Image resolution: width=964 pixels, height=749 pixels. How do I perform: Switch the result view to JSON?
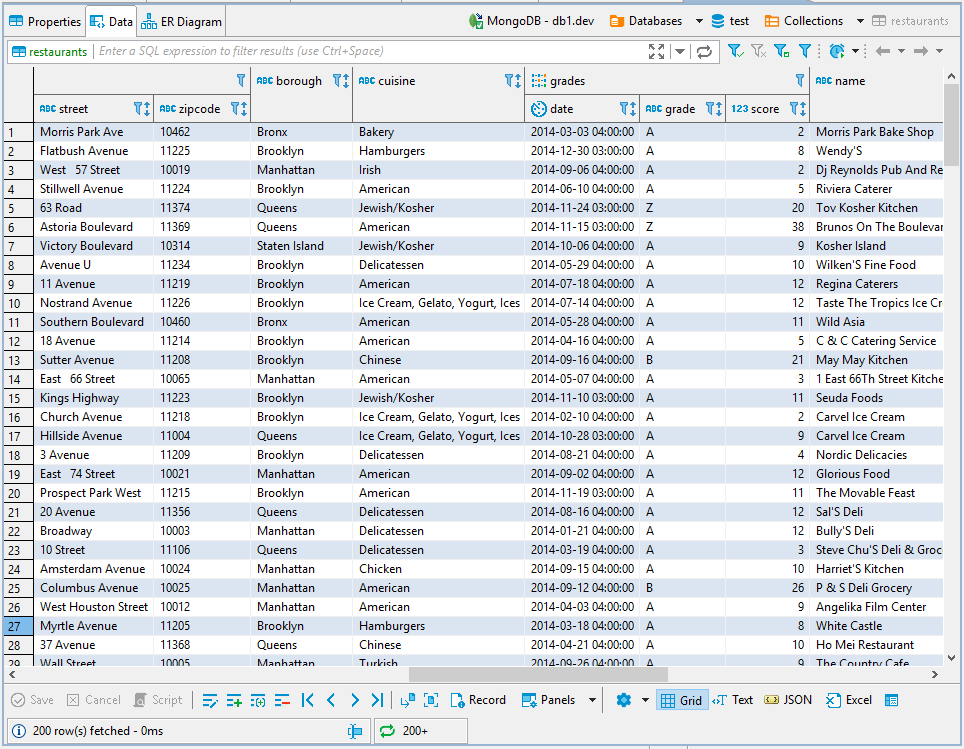tap(788, 700)
